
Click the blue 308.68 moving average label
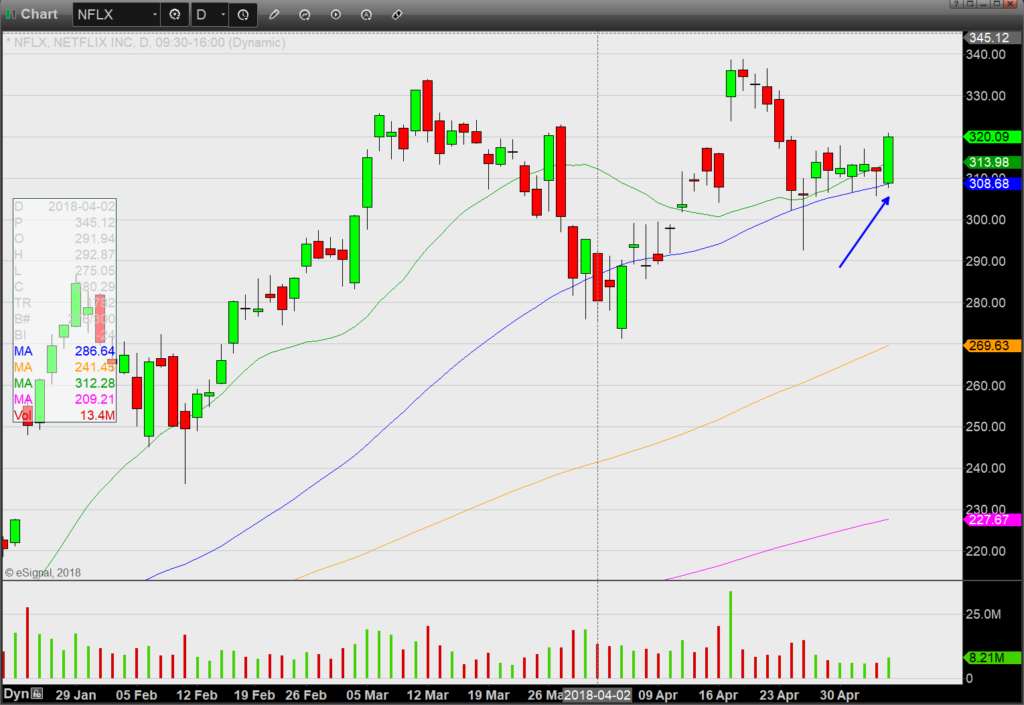[992, 183]
